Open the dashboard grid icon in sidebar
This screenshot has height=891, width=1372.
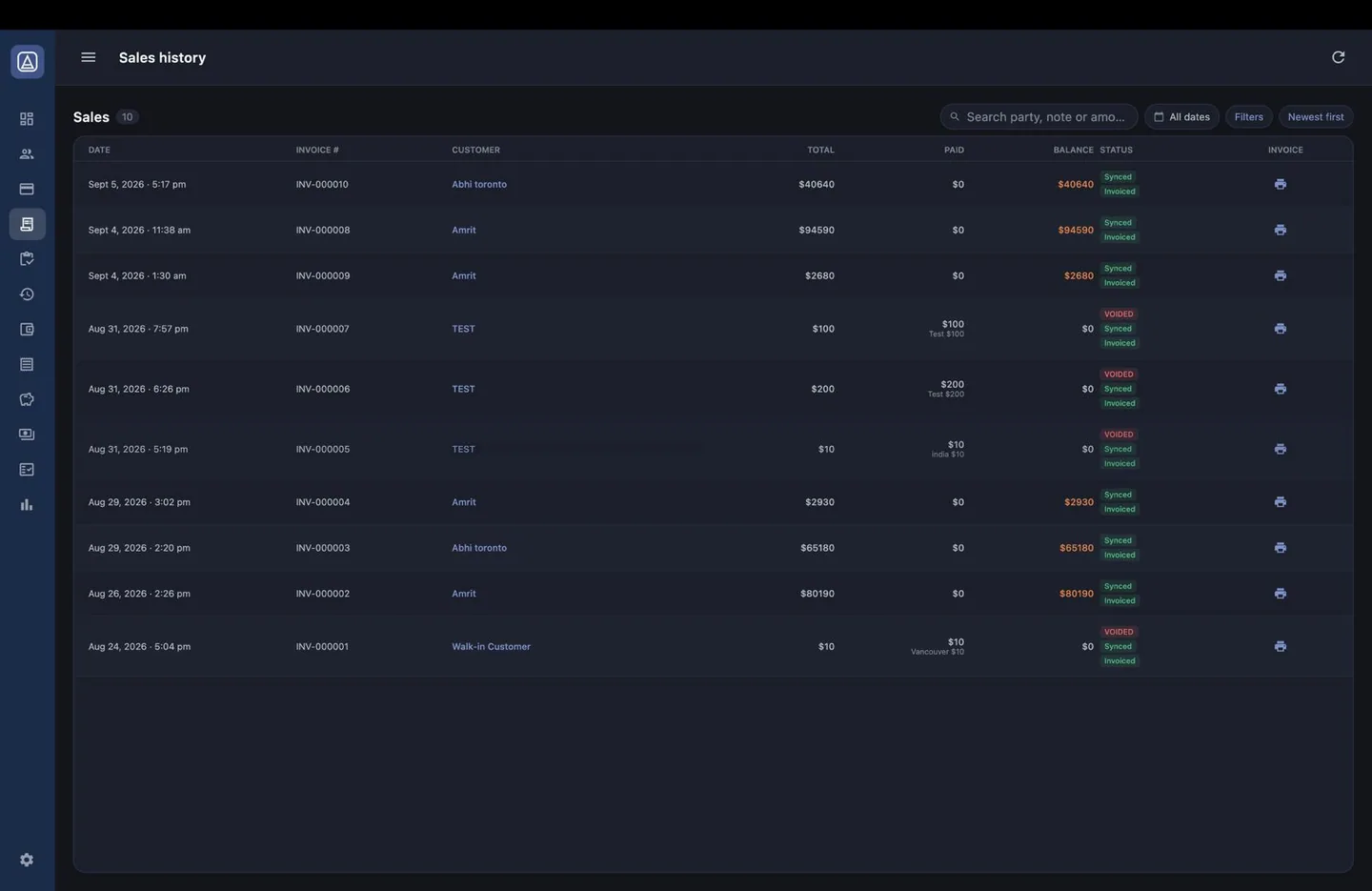tap(27, 119)
